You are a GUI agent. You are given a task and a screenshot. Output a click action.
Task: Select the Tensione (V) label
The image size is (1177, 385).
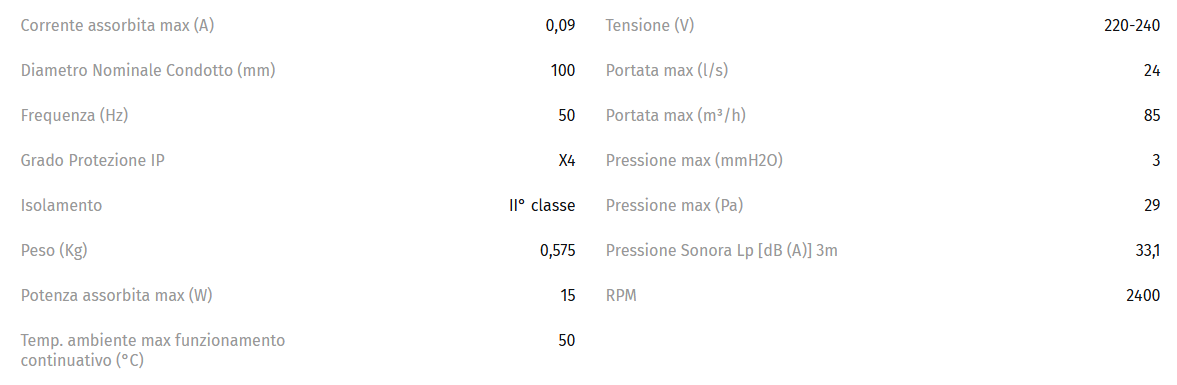click(x=650, y=26)
